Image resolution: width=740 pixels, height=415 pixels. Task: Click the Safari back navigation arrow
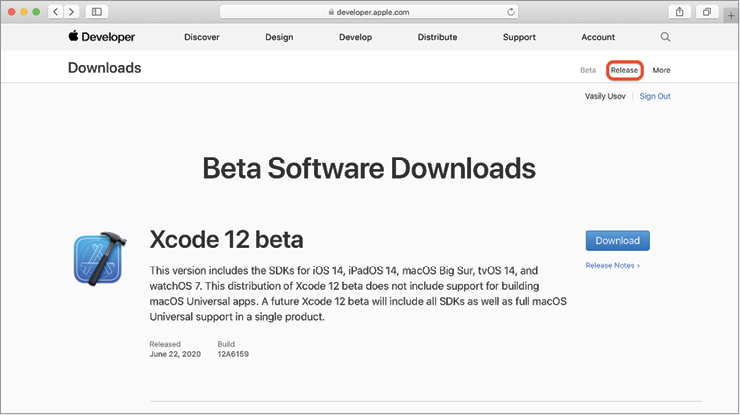[x=55, y=11]
